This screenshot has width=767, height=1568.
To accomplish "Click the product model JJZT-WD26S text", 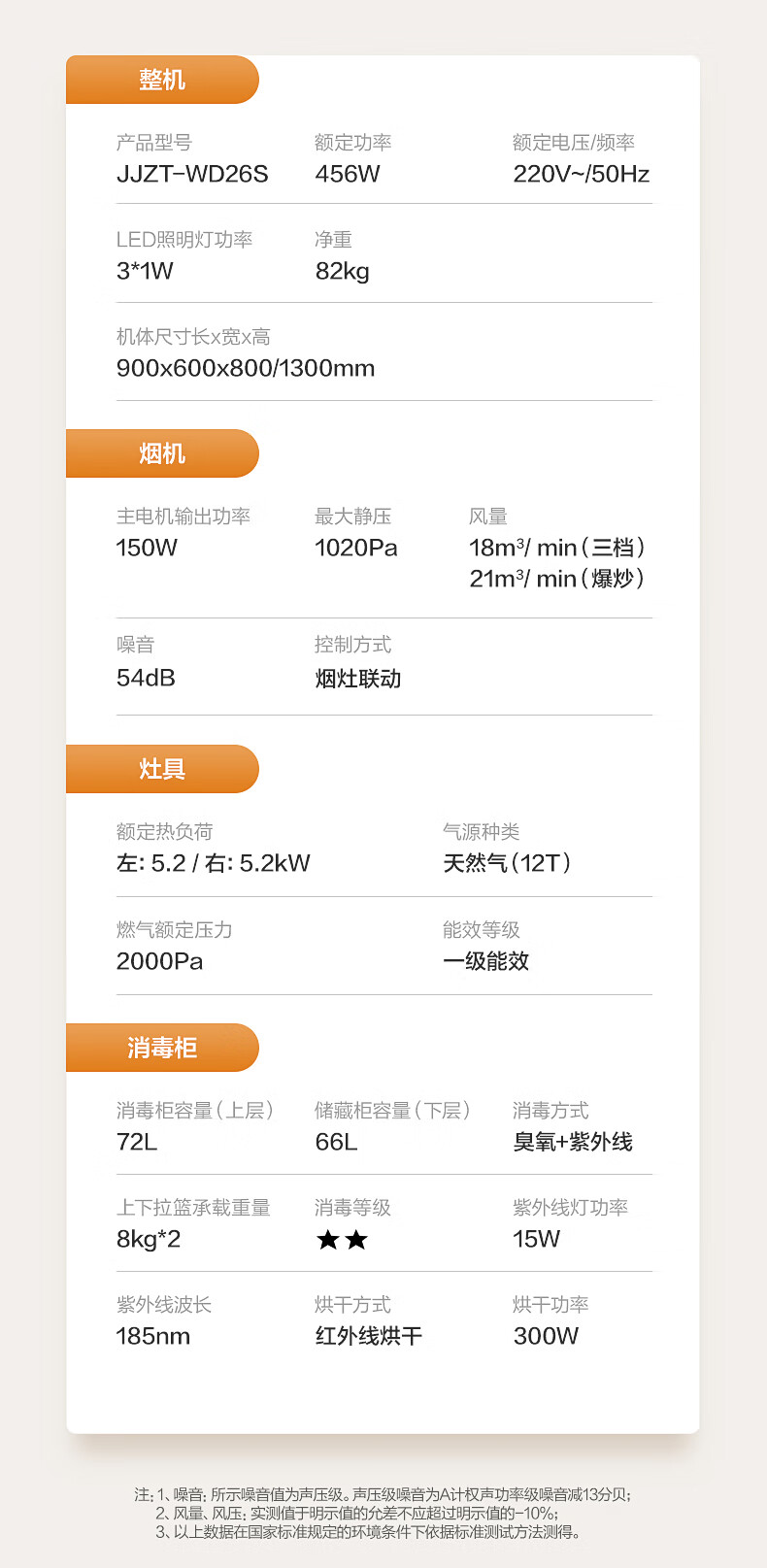I will point(192,174).
